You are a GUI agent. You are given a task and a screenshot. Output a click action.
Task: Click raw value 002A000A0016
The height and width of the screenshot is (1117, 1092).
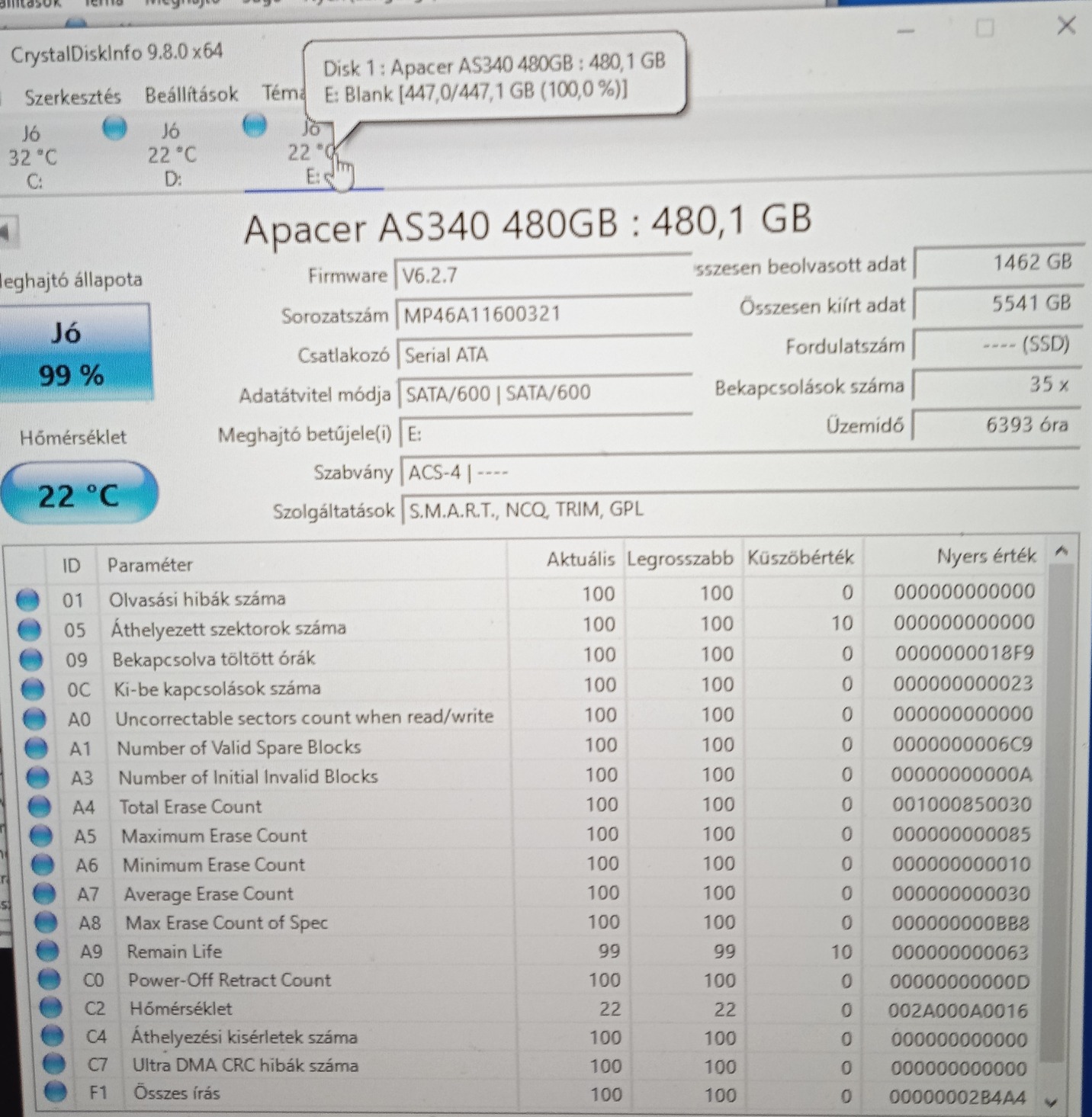click(x=958, y=1011)
